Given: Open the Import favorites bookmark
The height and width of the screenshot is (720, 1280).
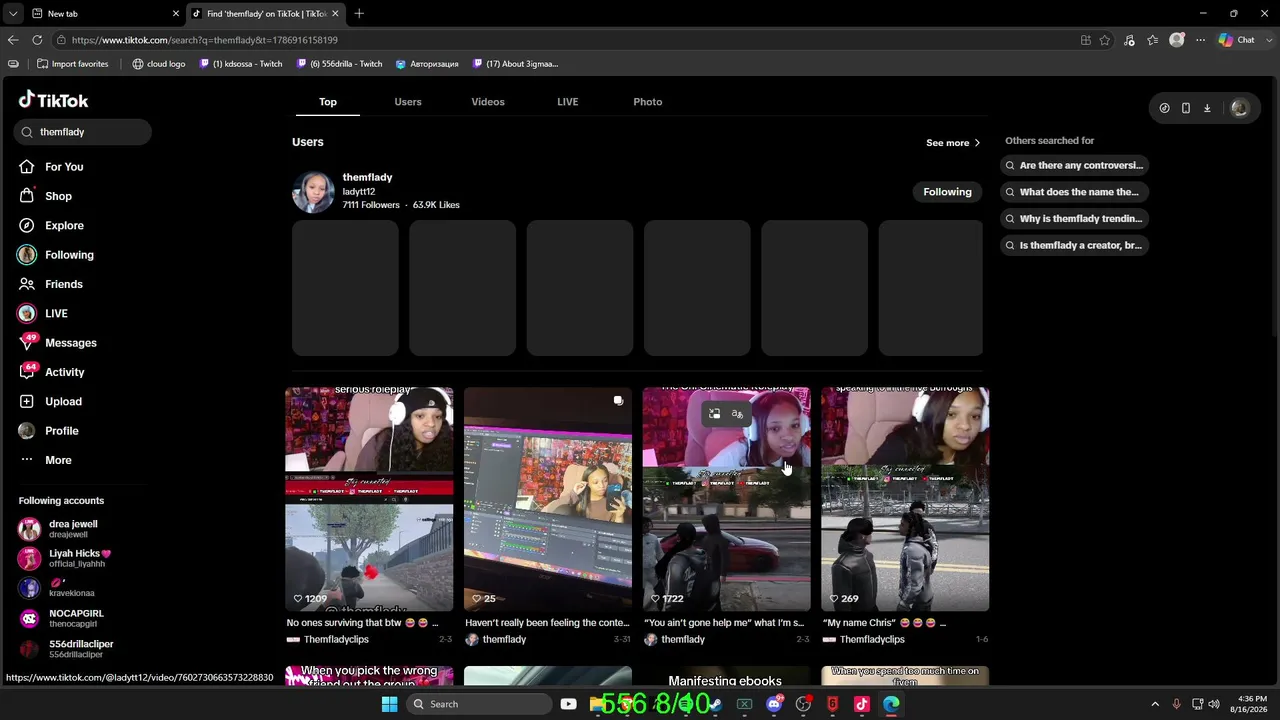Looking at the screenshot, I should point(72,64).
